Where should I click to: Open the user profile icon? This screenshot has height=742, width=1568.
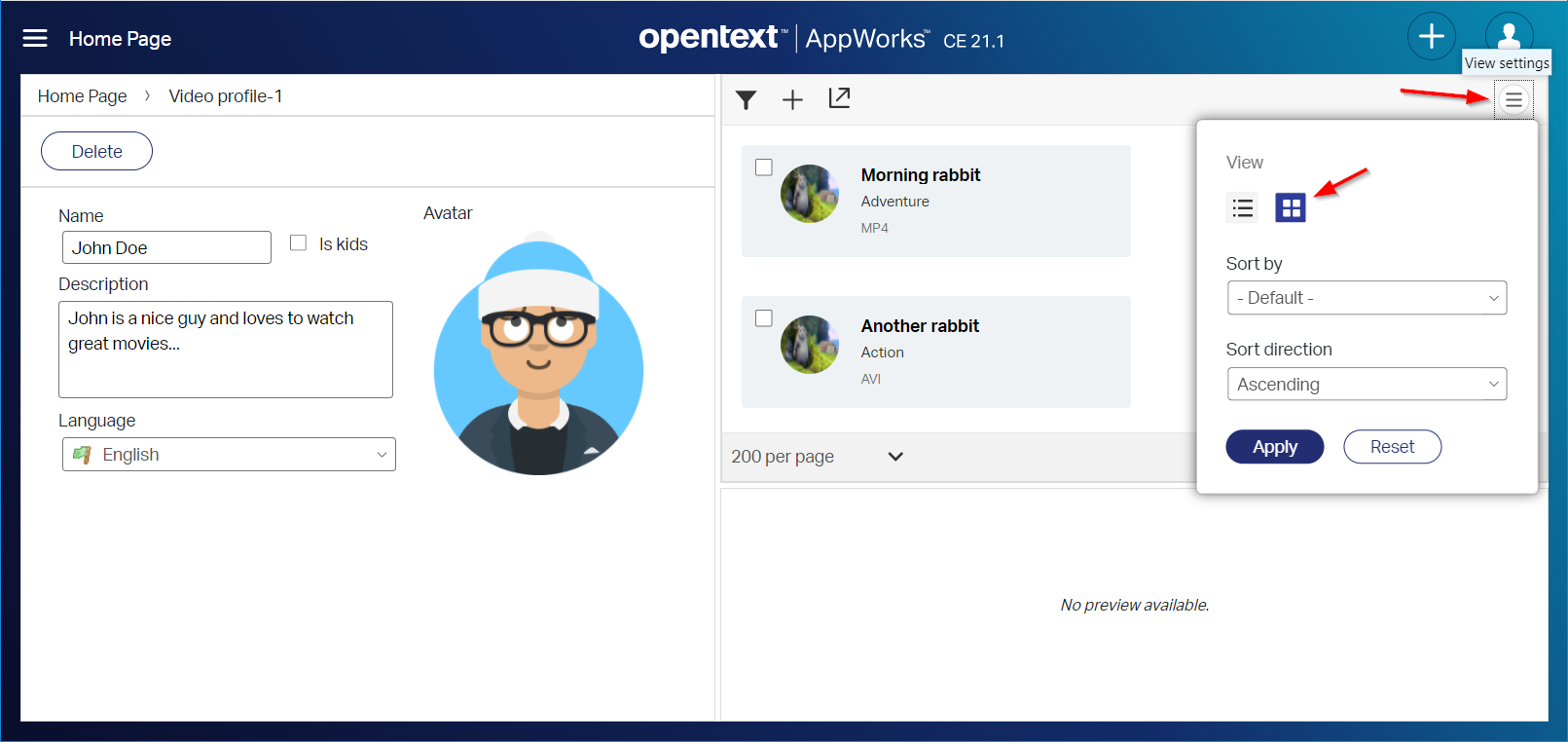[1509, 34]
